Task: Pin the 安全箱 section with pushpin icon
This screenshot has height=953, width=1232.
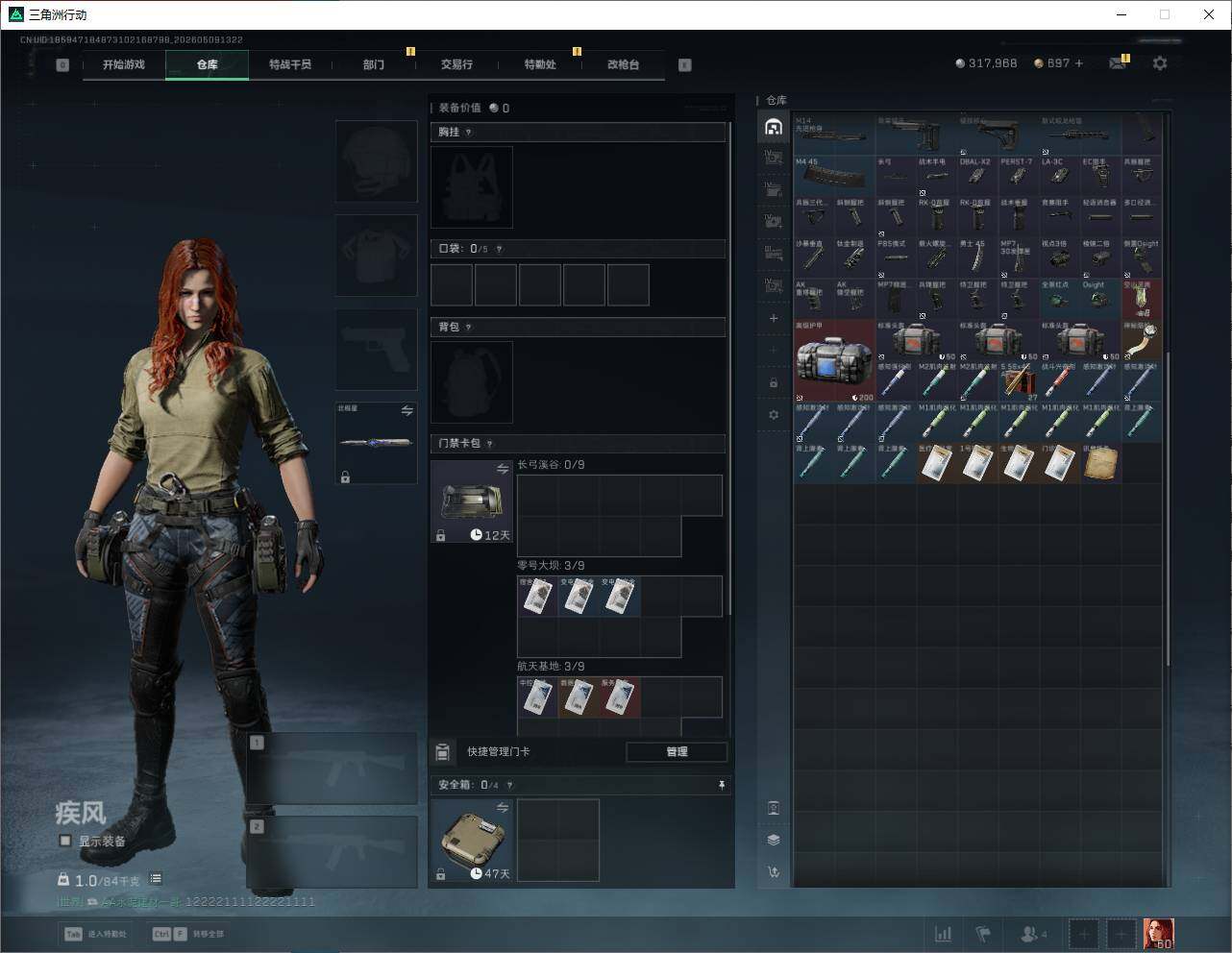Action: coord(722,785)
